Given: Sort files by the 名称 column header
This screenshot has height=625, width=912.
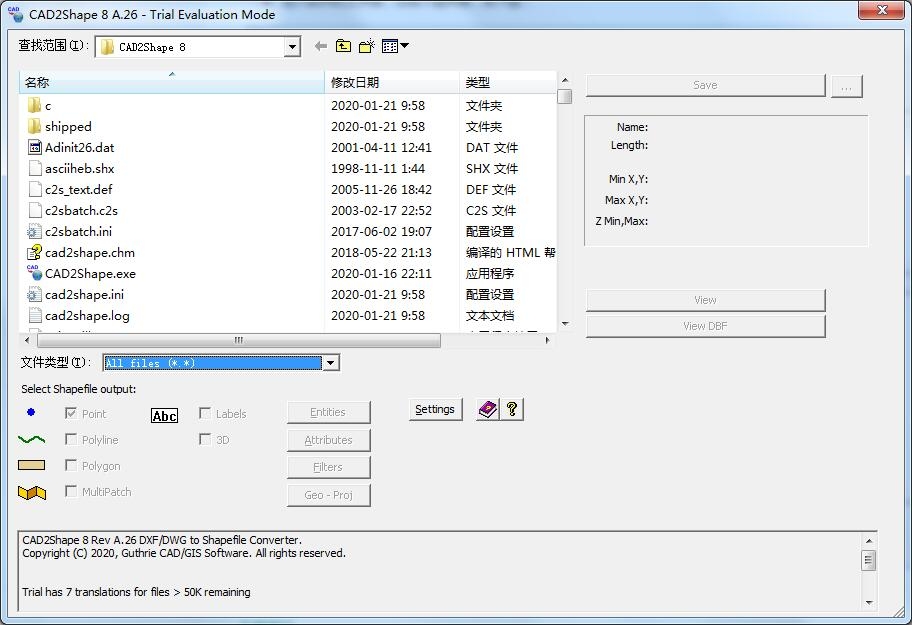Looking at the screenshot, I should (172, 83).
